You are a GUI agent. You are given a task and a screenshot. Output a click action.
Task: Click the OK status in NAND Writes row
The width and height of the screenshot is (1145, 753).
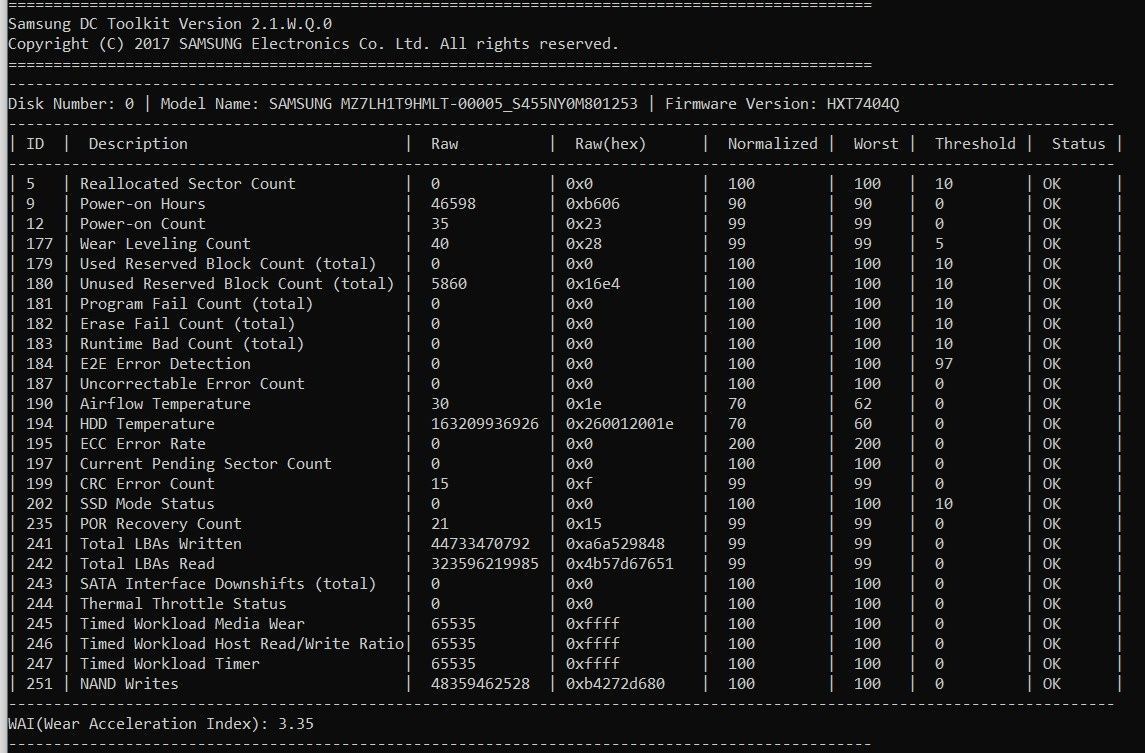pyautogui.click(x=1051, y=684)
